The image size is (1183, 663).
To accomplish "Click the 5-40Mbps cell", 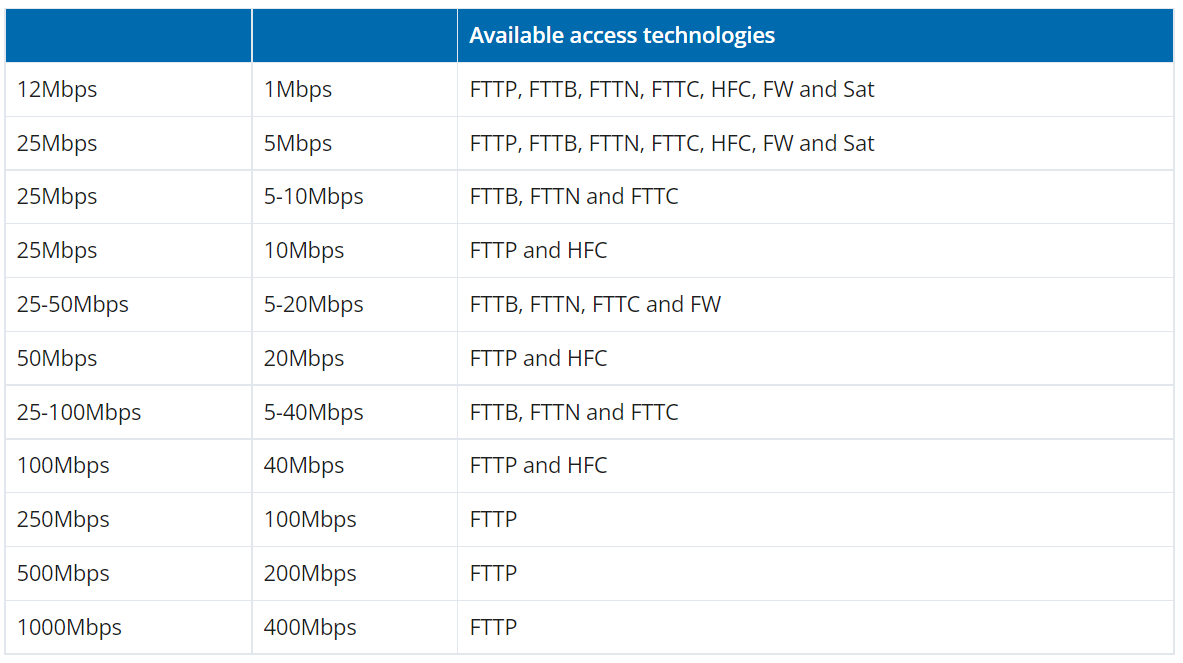I will (x=314, y=412).
